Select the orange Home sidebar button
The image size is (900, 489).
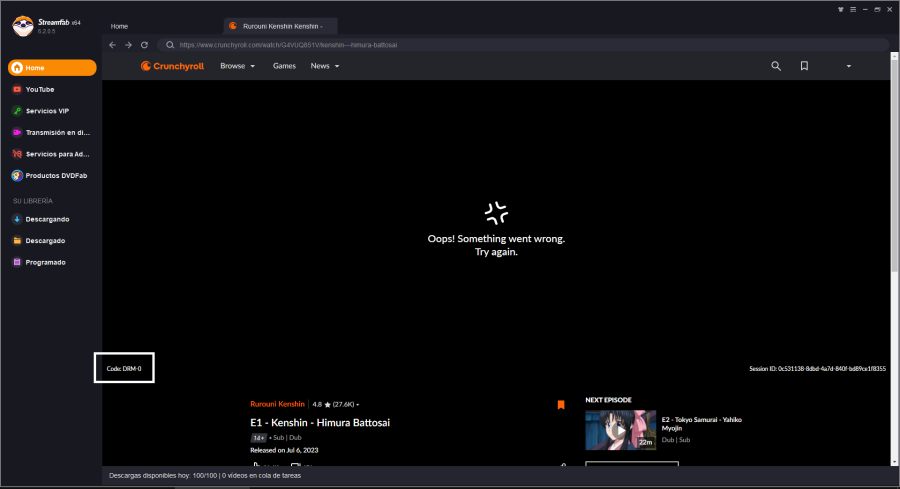pyautogui.click(x=52, y=68)
